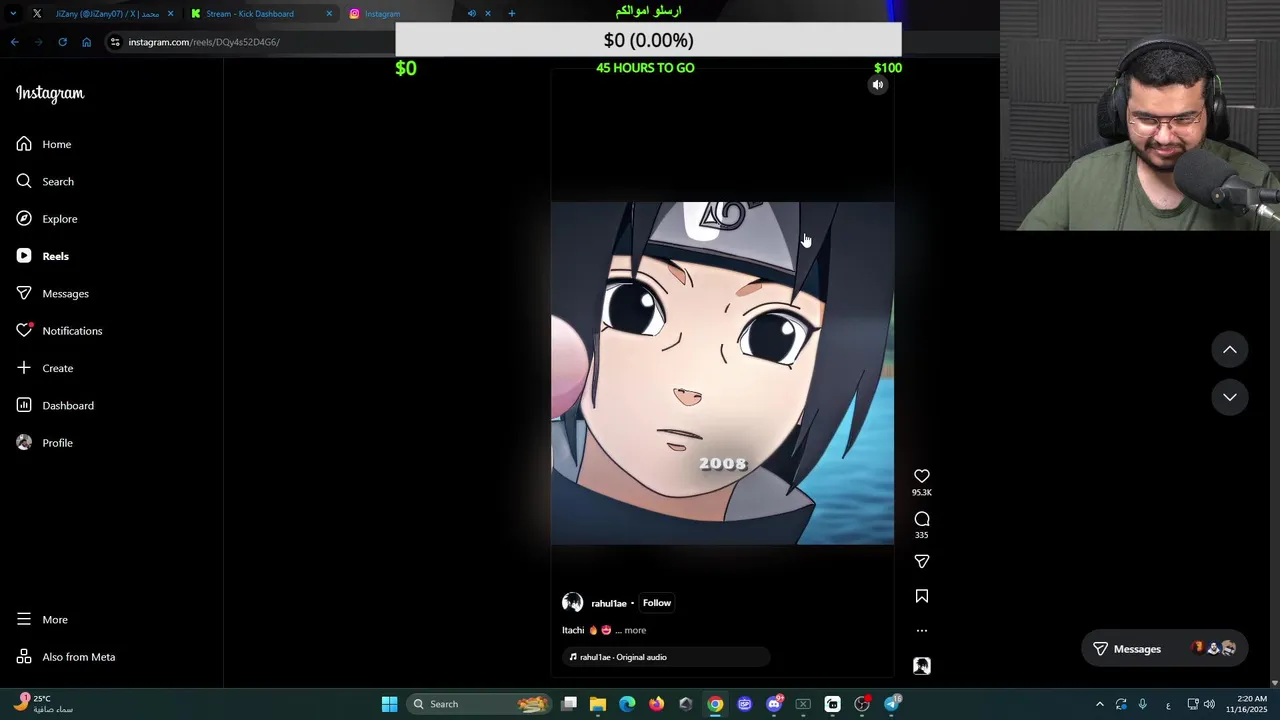This screenshot has width=1280, height=720.
Task: Reload the Instagram page
Action: click(x=62, y=42)
